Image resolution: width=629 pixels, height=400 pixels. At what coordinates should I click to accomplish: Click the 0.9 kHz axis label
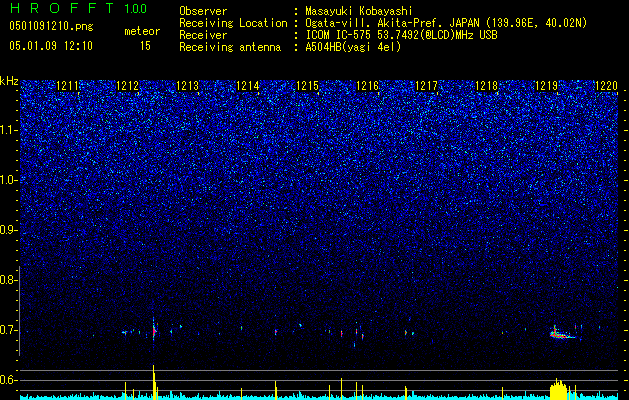click(x=9, y=230)
